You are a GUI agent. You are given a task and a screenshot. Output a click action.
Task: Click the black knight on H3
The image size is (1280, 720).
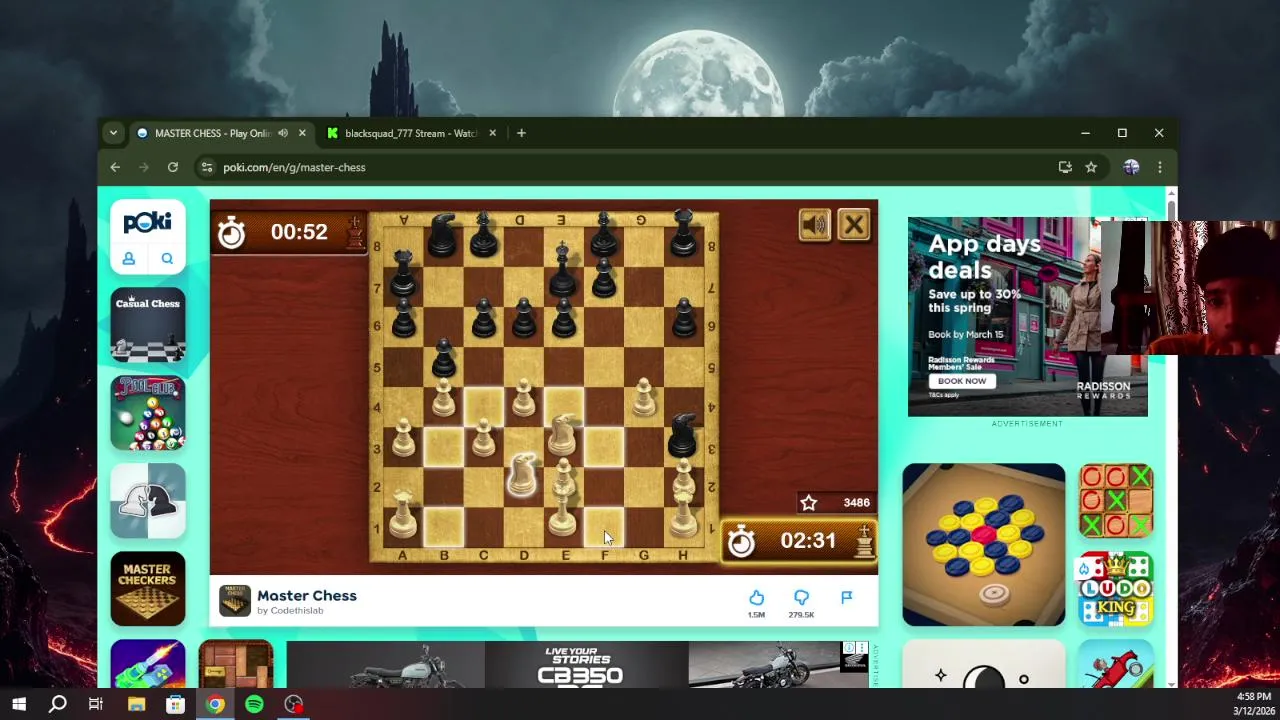(683, 435)
